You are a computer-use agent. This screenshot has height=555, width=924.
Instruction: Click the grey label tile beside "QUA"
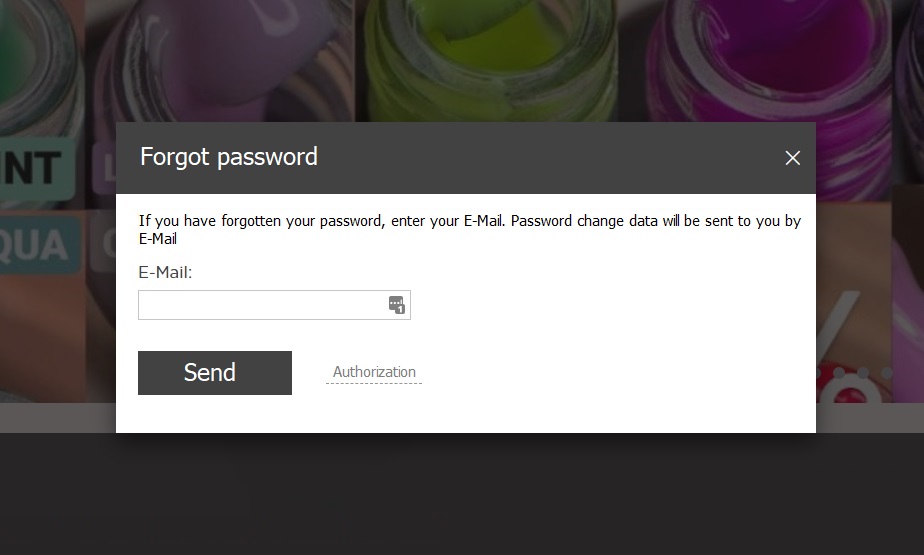point(106,245)
